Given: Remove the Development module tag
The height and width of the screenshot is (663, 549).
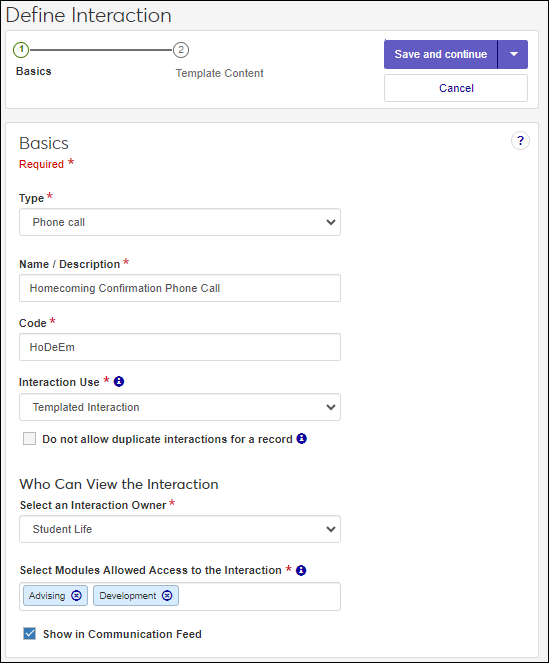Looking at the screenshot, I should coord(167,595).
